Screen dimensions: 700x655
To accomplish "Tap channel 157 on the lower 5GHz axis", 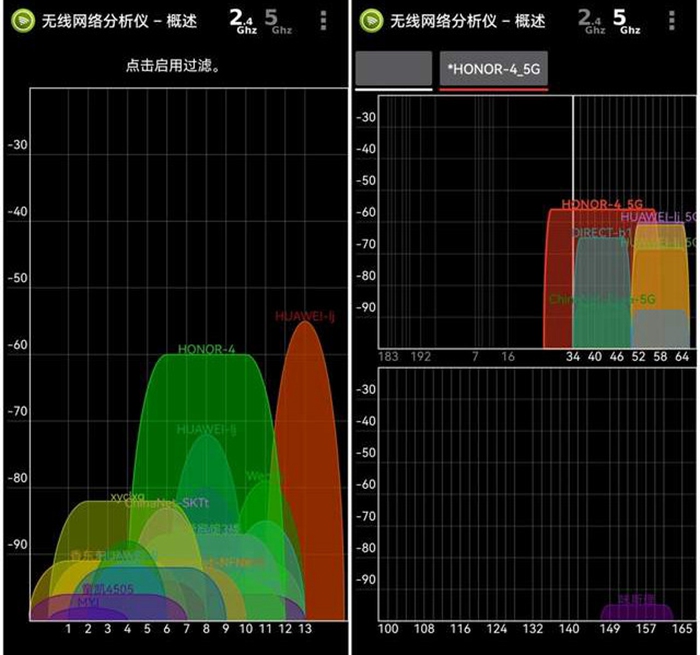I will pos(646,629).
